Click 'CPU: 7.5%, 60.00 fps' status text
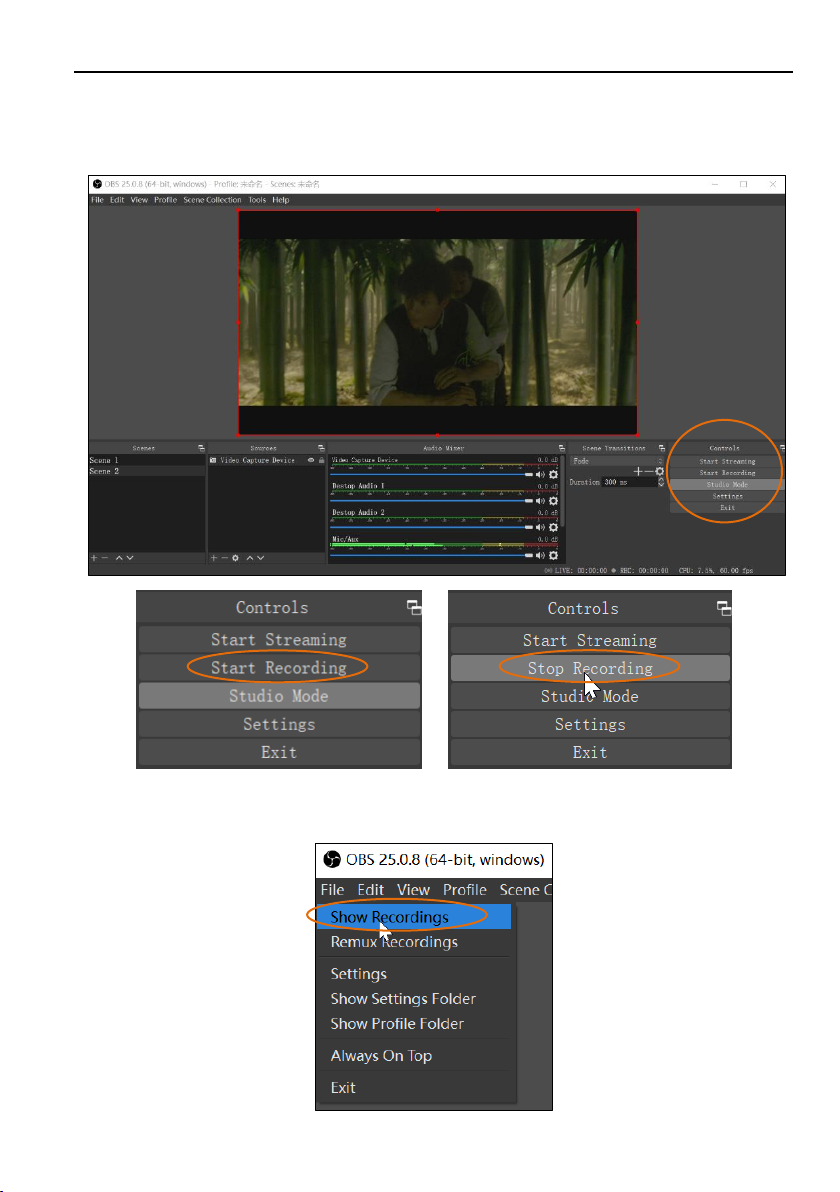 [x=715, y=570]
